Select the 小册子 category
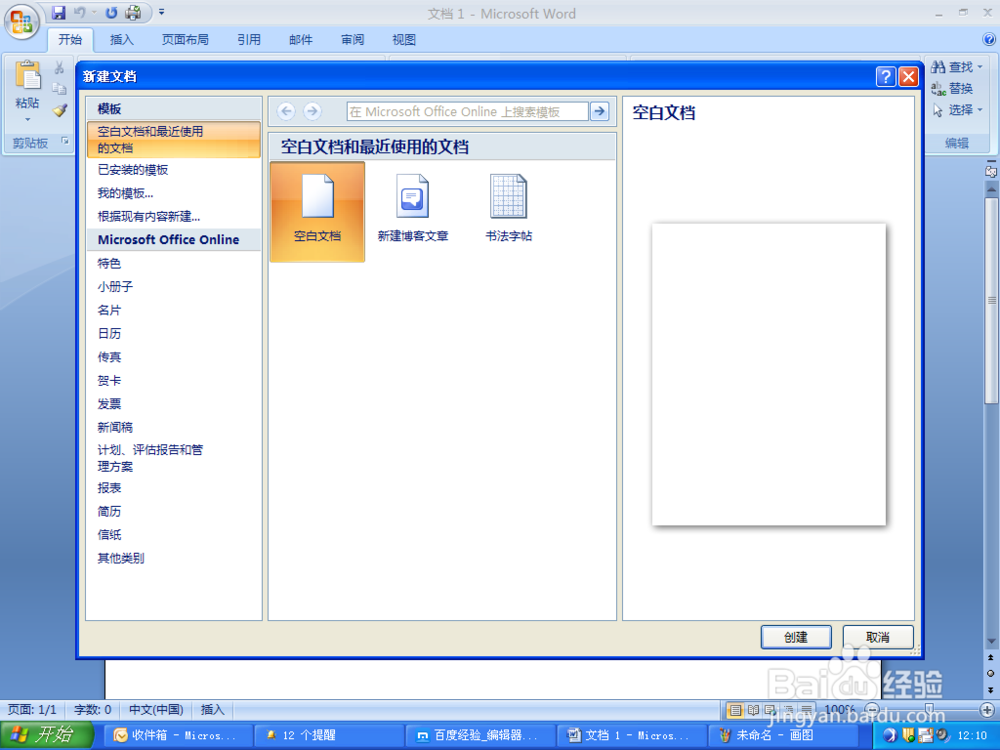Viewport: 1000px width, 750px height. coord(115,287)
